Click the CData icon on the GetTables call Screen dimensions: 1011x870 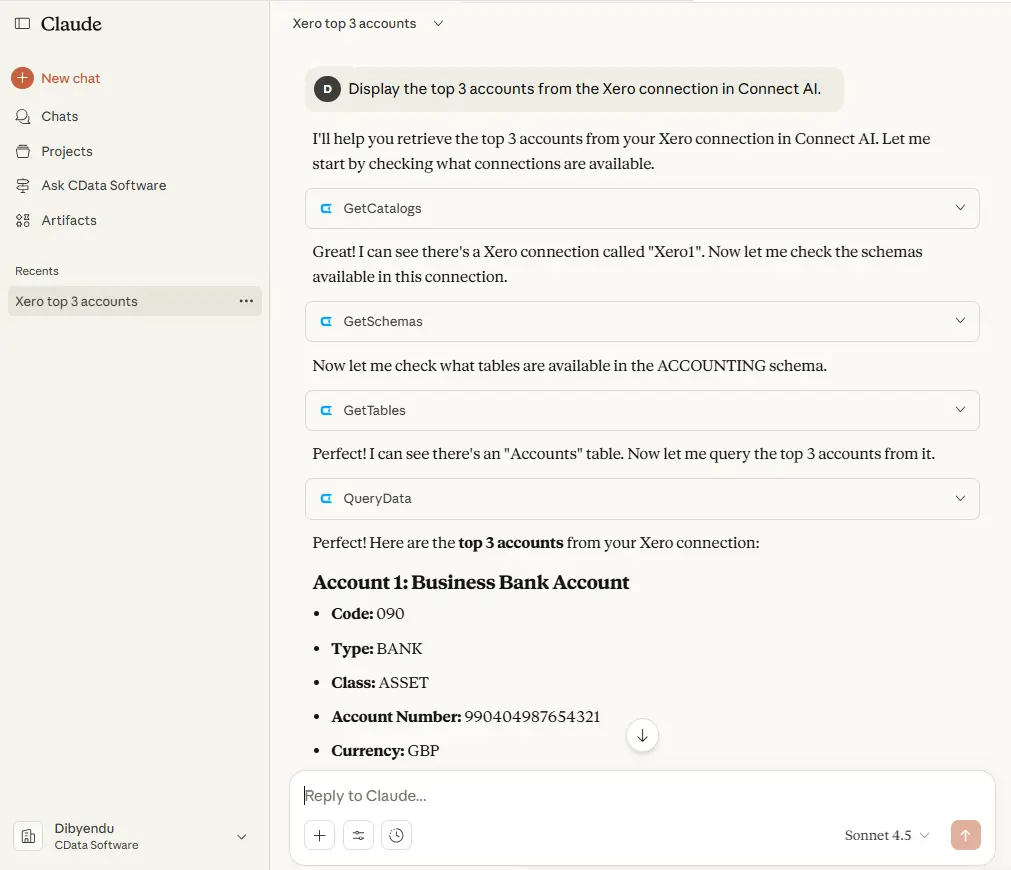(x=327, y=410)
